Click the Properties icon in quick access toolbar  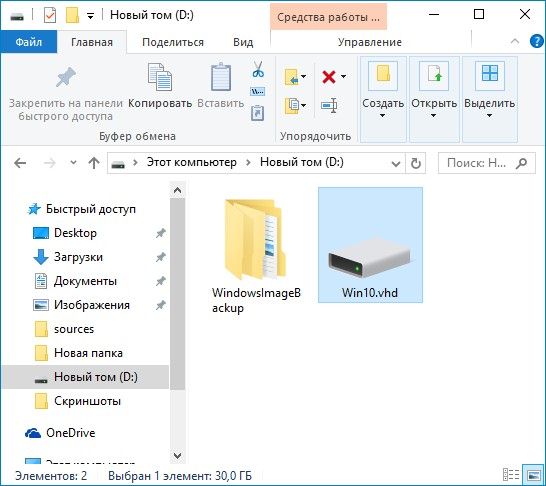click(x=50, y=15)
